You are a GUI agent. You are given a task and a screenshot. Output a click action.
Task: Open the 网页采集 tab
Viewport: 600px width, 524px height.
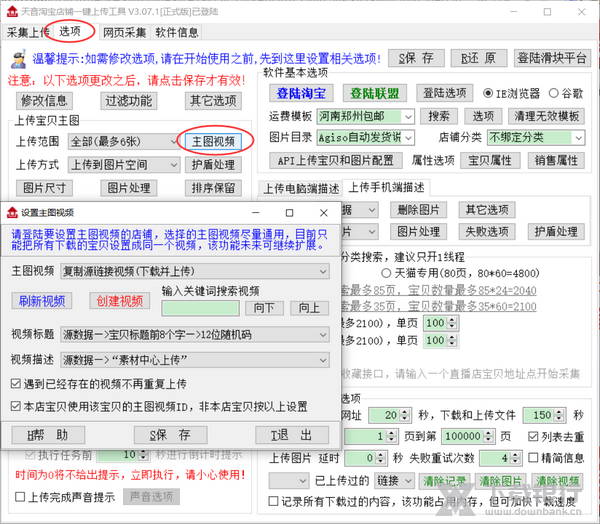click(125, 33)
